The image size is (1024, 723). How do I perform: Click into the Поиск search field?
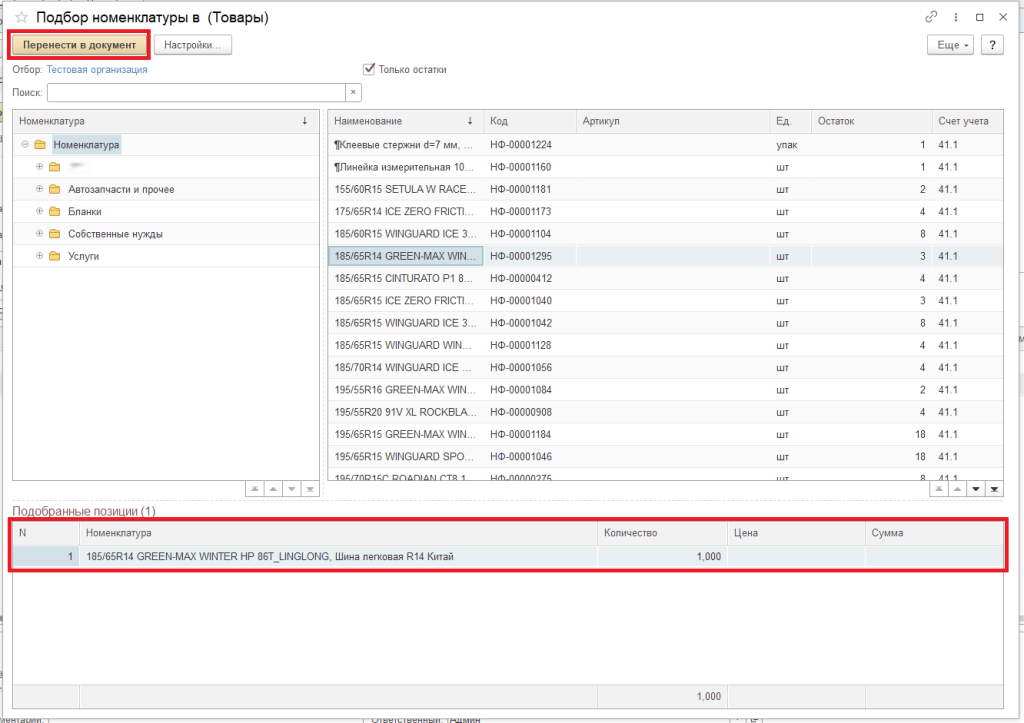coord(196,92)
